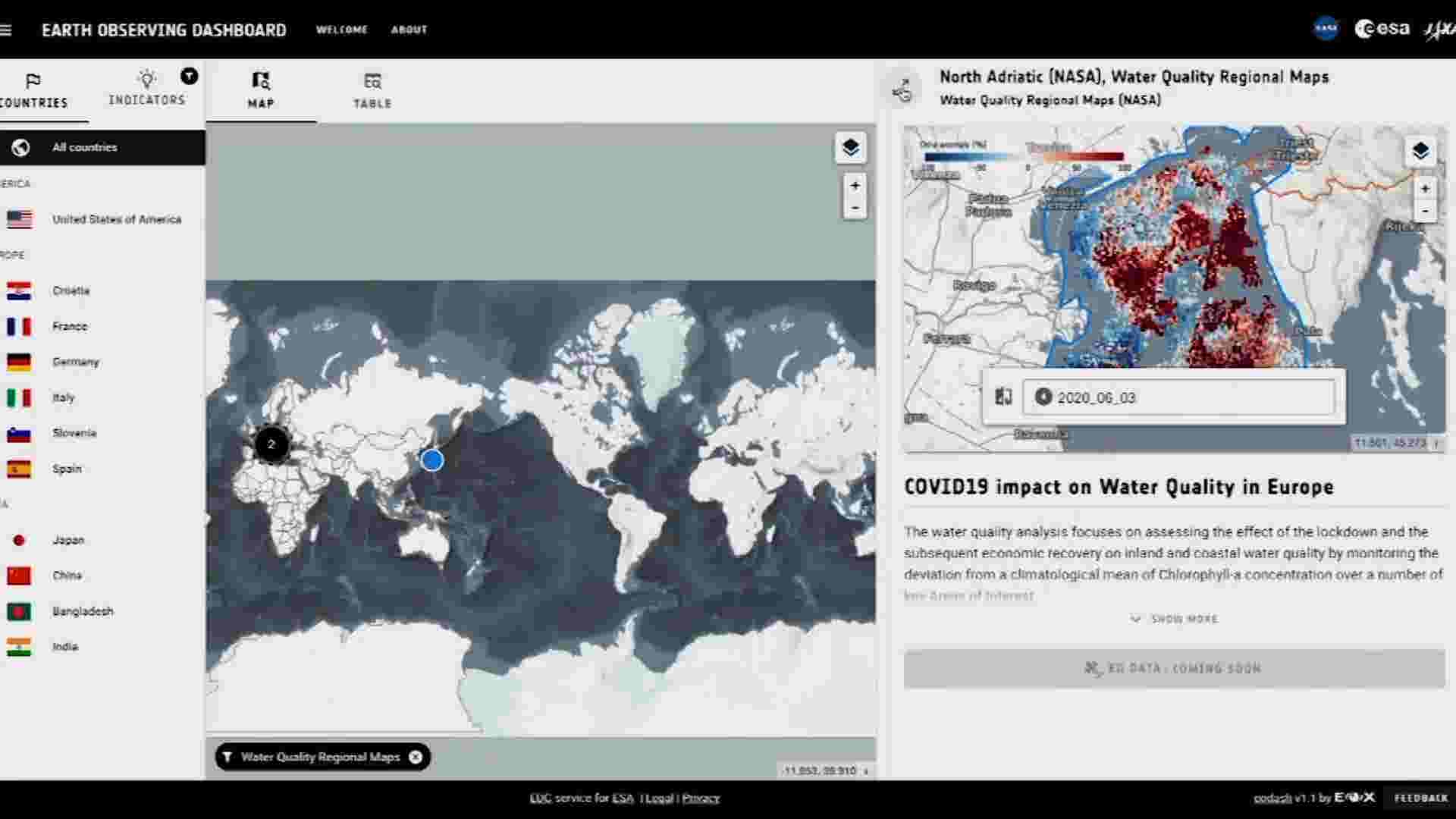This screenshot has height=819, width=1456.
Task: Click the share icon beside indicator title
Action: tap(902, 91)
